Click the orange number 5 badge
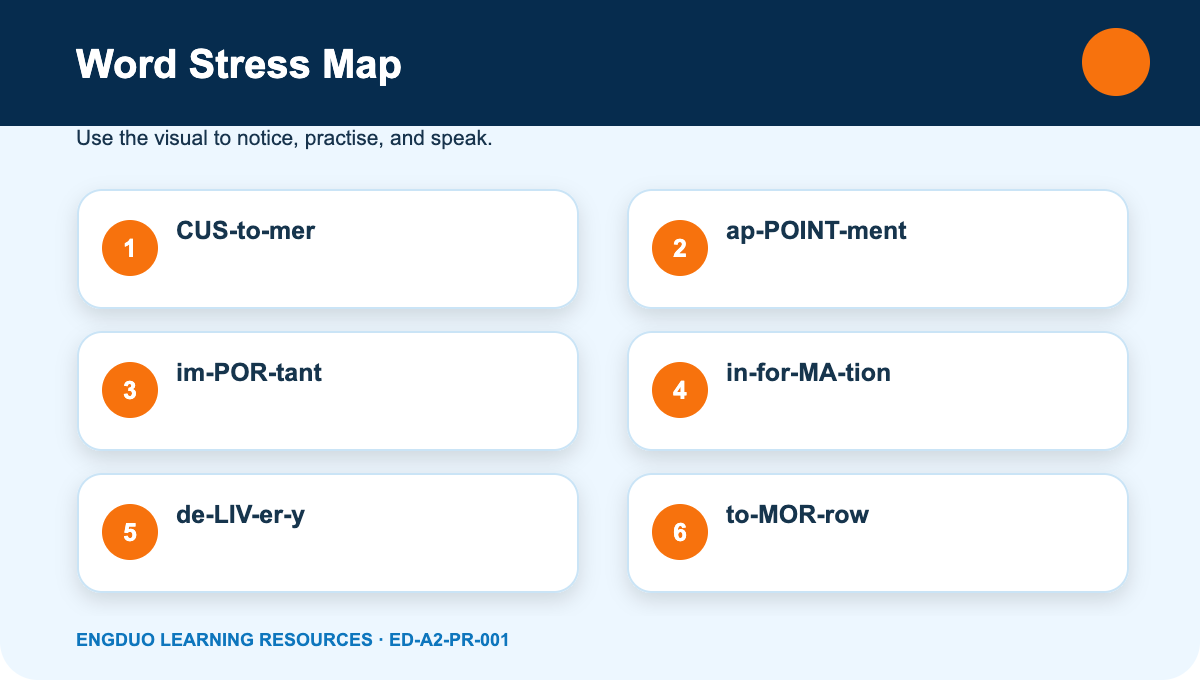1200x680 pixels. click(x=130, y=532)
